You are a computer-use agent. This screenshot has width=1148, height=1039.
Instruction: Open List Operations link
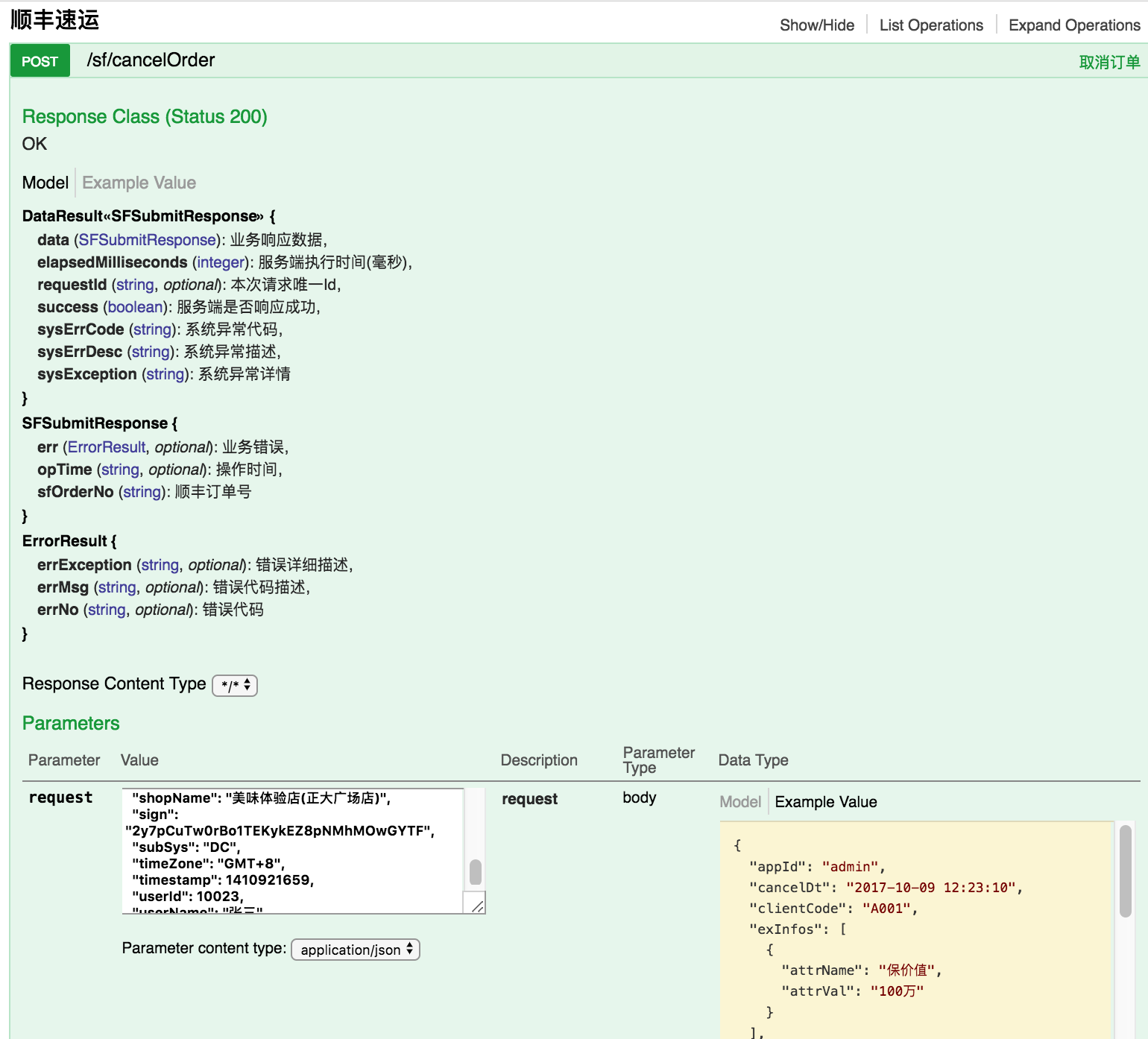(931, 25)
